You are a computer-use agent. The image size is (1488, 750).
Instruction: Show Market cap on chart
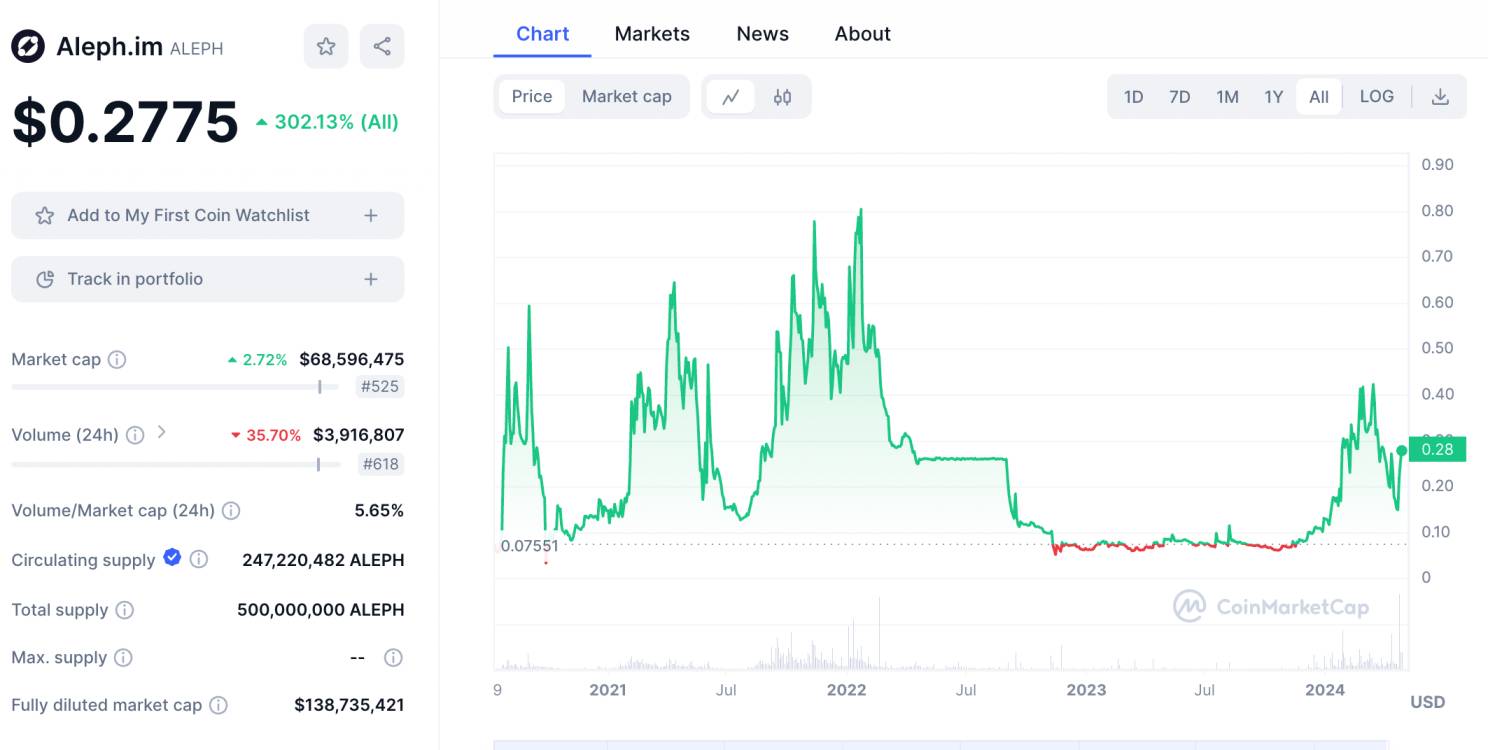click(x=627, y=97)
